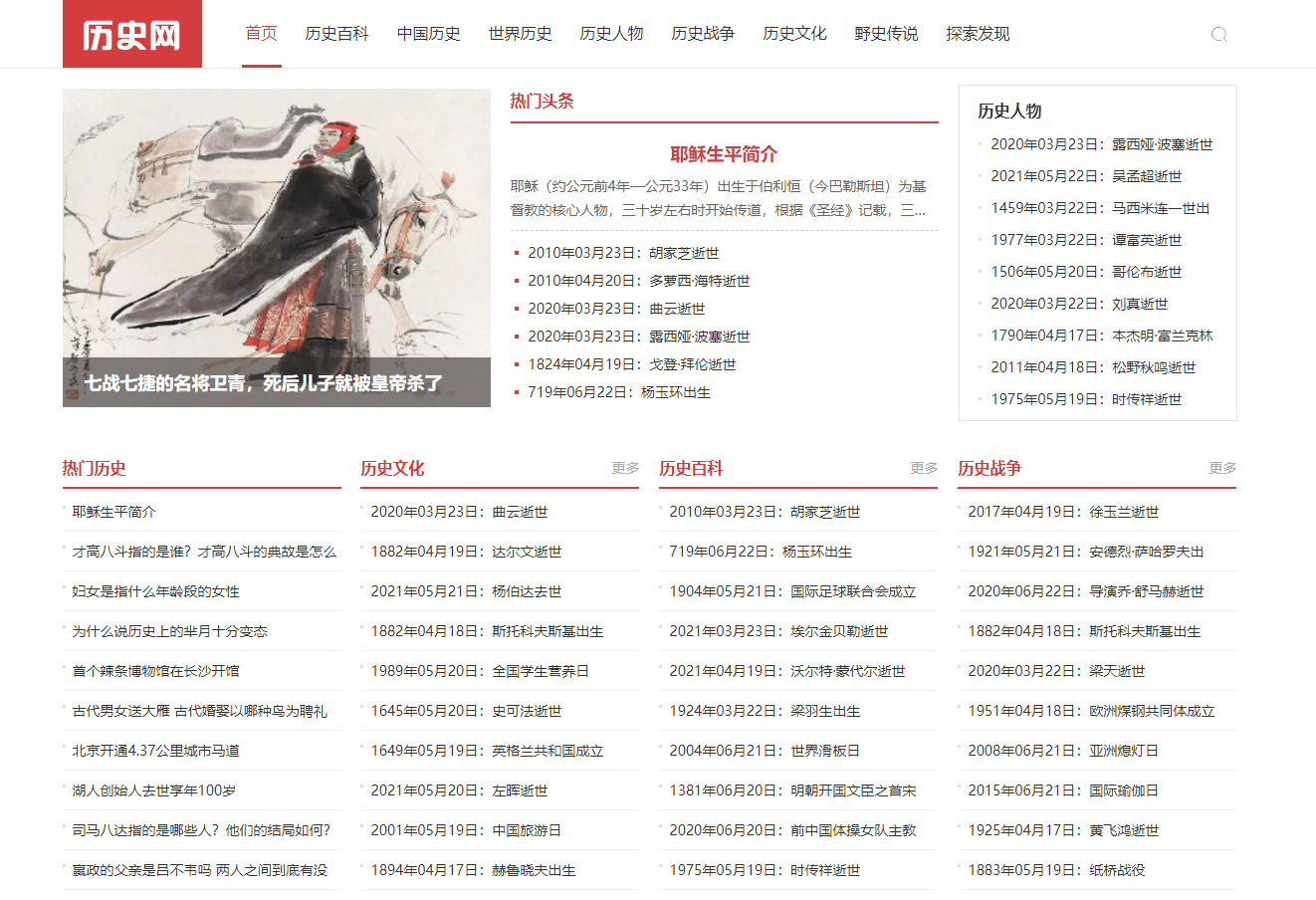
Task: Open entry 欧洲煤钢共同体成立
Action: pyautogui.click(x=1091, y=711)
